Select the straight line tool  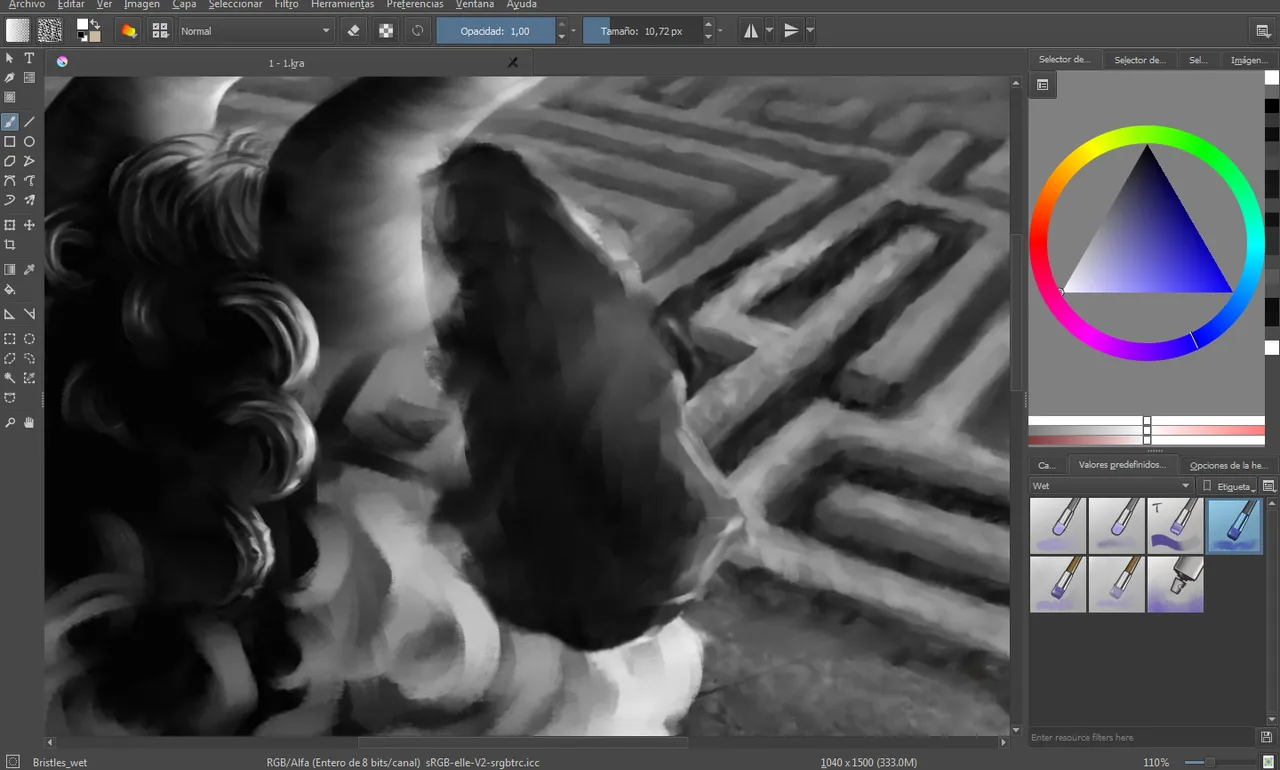[x=29, y=122]
